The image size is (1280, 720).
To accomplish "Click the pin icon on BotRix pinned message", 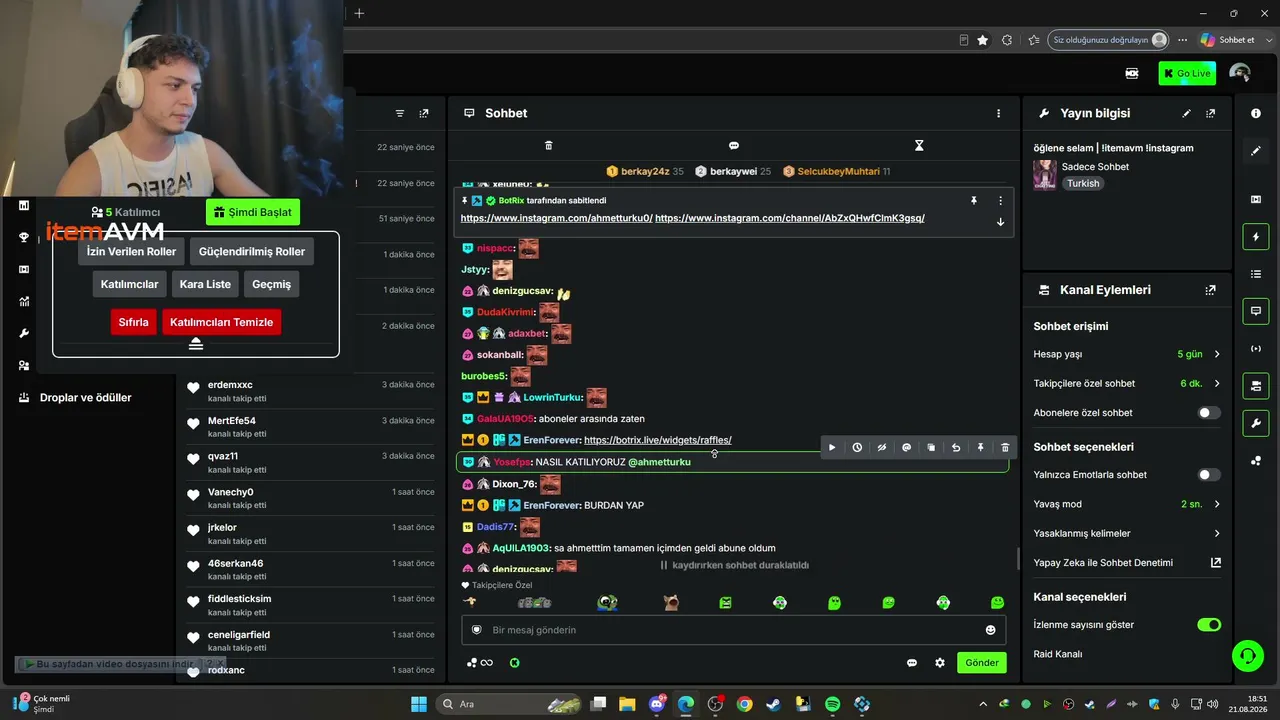I will click(x=974, y=201).
